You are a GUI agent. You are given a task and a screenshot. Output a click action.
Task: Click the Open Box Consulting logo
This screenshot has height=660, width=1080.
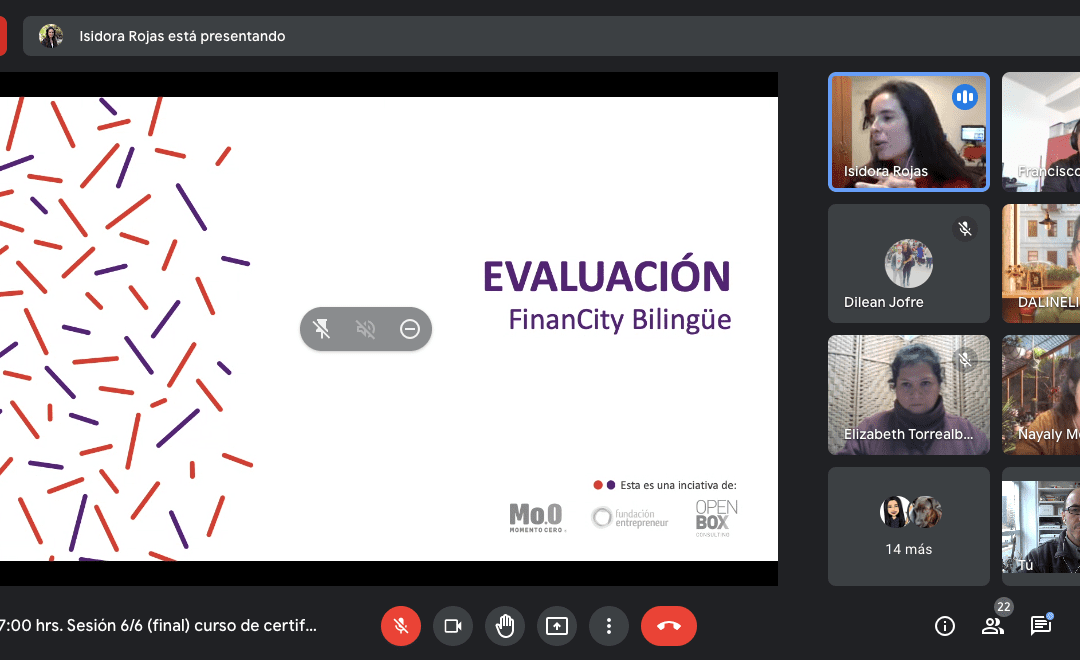click(716, 518)
